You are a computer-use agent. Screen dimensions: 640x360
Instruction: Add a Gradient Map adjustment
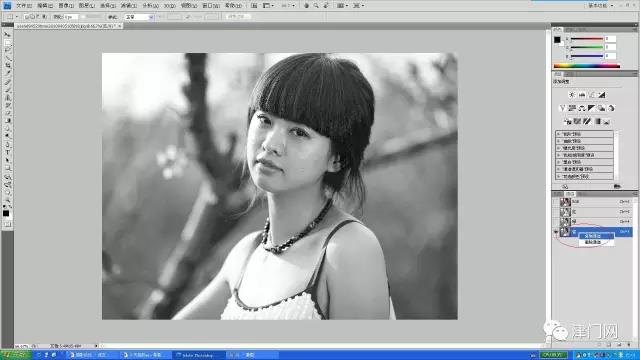tap(597, 122)
